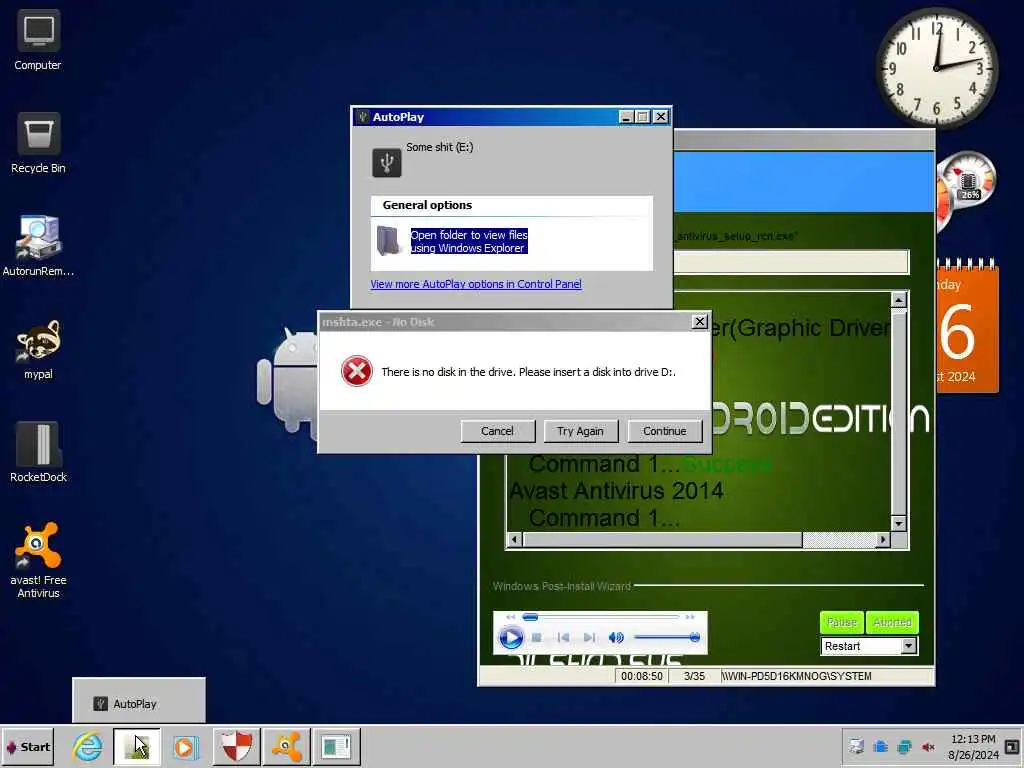Screen dimensions: 1024x768
Task: Open the Recycle Bin desktop icon
Action: point(38,143)
